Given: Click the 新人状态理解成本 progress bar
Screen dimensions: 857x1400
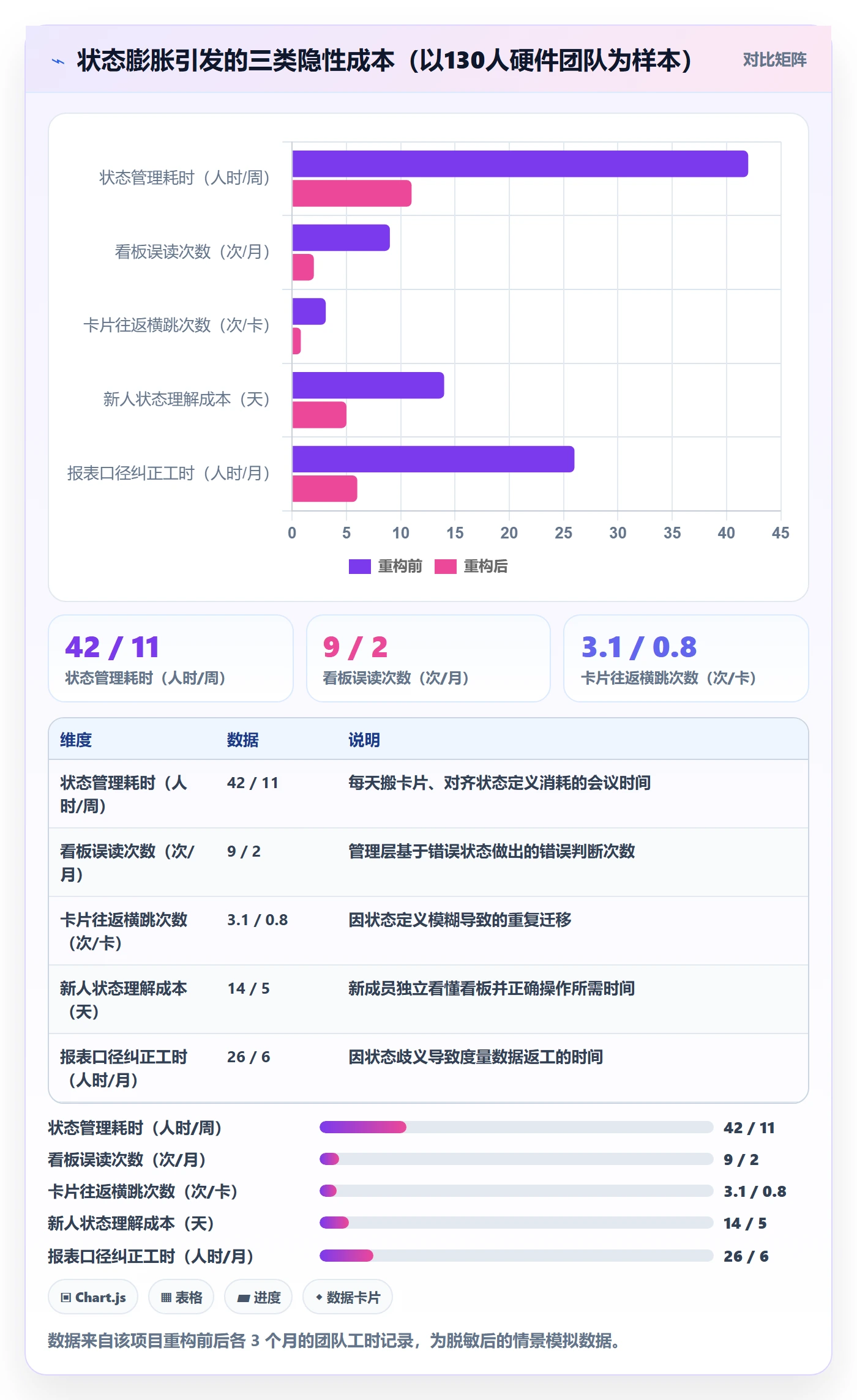Looking at the screenshot, I should click(x=517, y=1223).
